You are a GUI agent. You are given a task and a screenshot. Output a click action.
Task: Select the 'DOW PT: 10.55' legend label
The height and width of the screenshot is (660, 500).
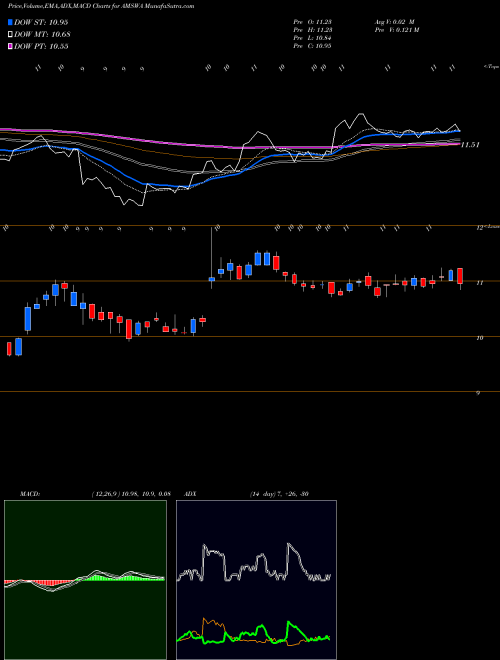[41, 46]
